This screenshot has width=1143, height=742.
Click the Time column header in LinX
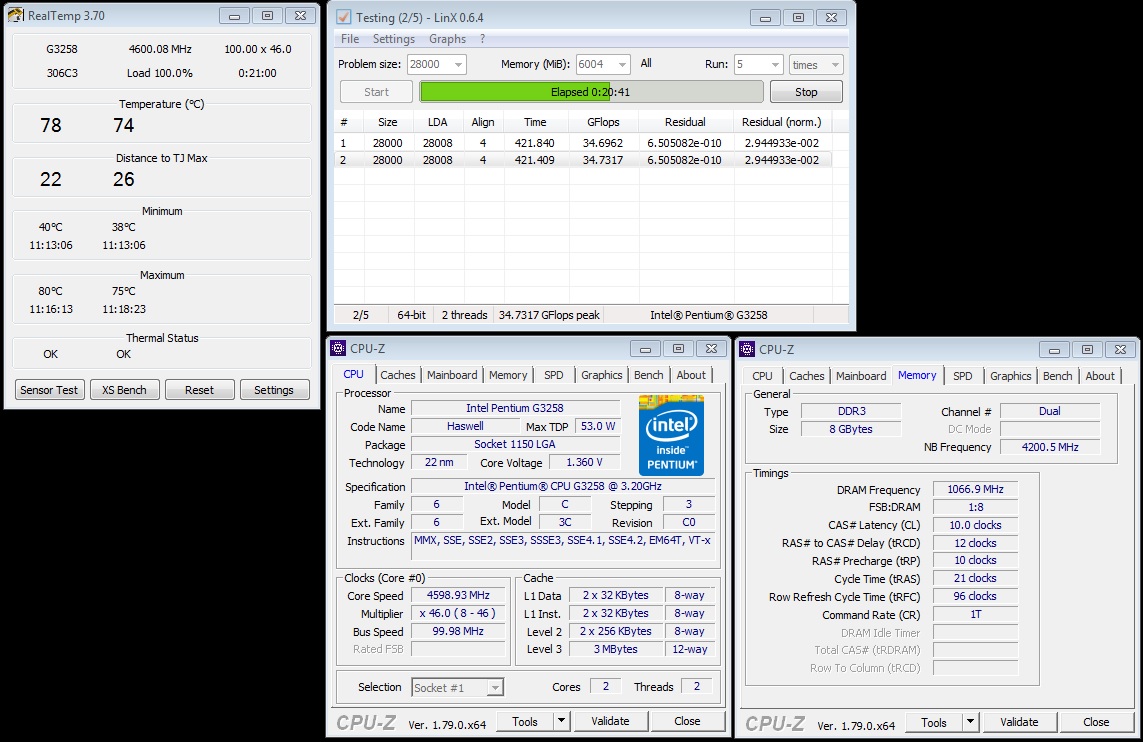(x=535, y=122)
